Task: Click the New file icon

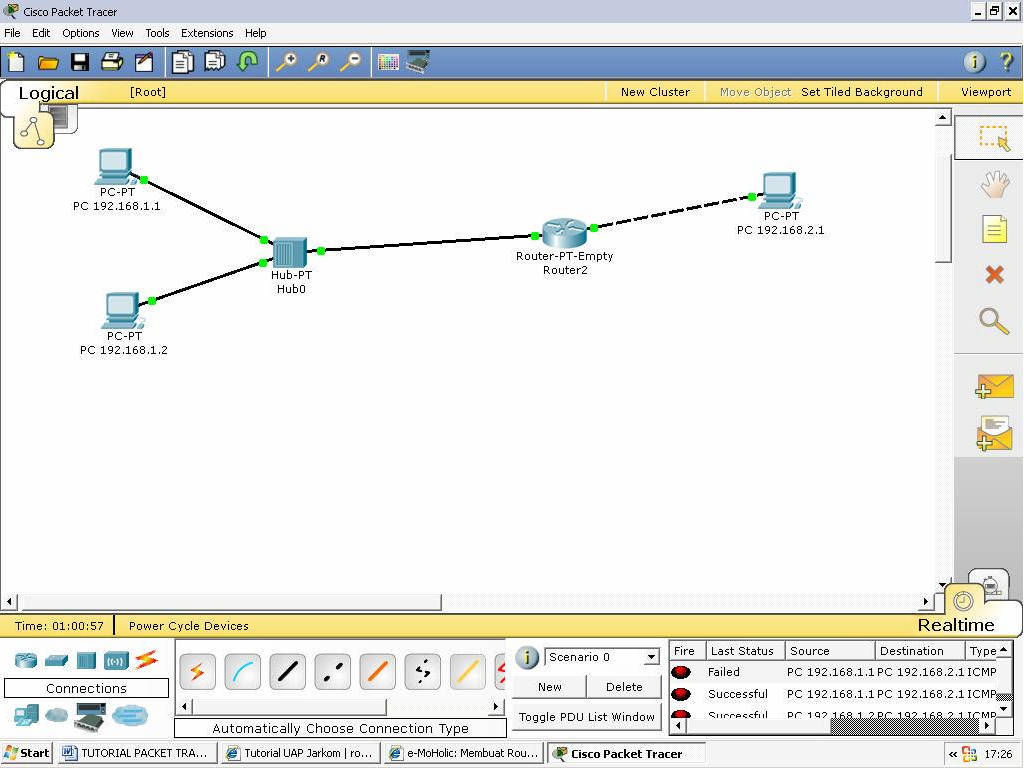Action: [16, 62]
